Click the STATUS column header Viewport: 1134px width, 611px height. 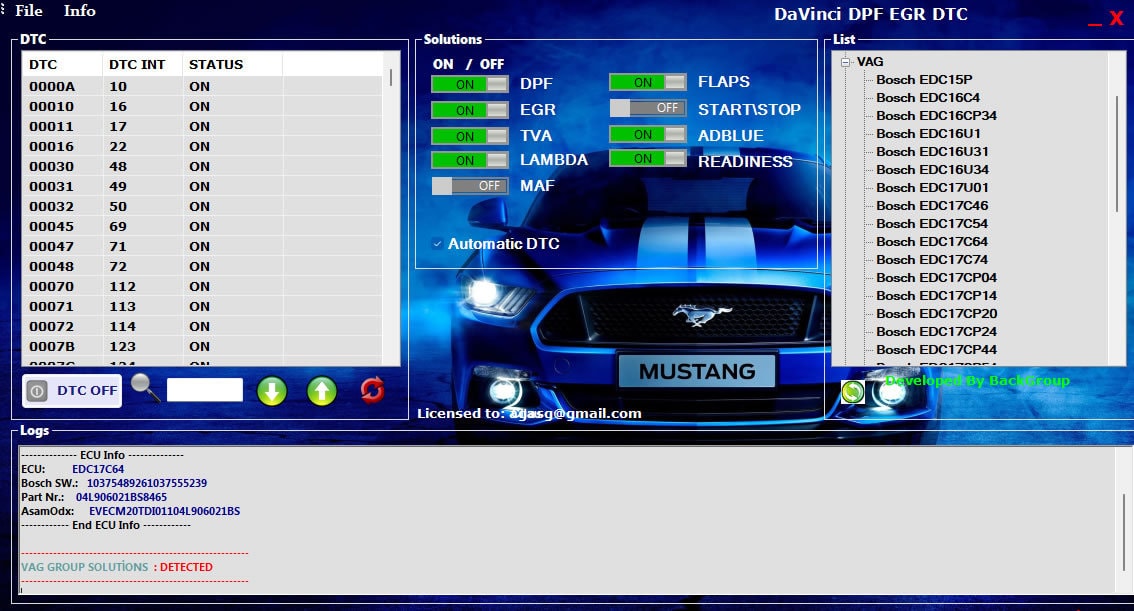coord(216,65)
